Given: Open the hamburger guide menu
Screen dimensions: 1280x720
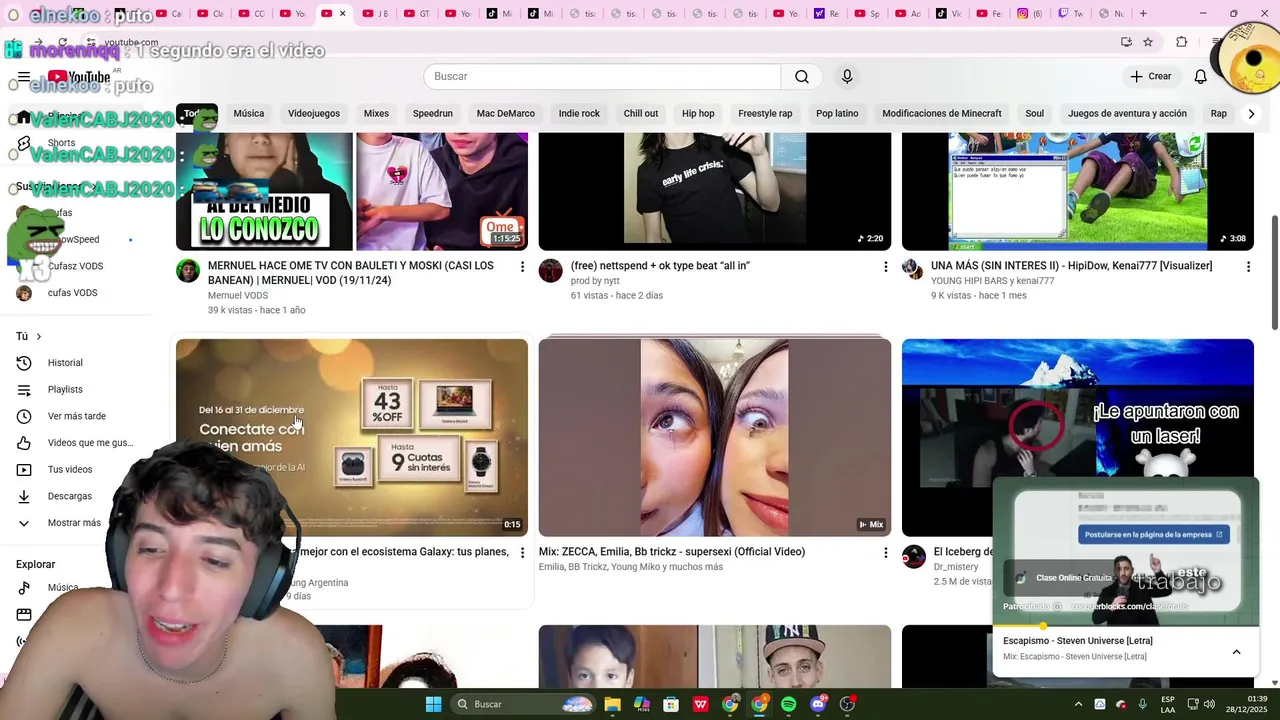Looking at the screenshot, I should click(x=24, y=77).
